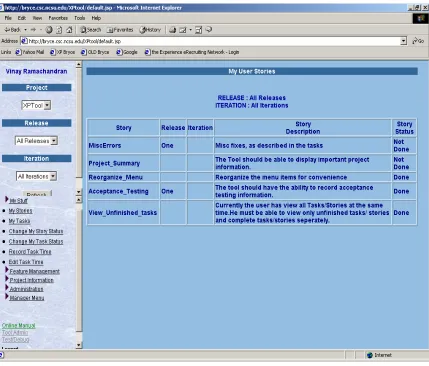Open the XP Bryce link shortcut
The width and height of the screenshot is (429, 366).
coord(62,52)
